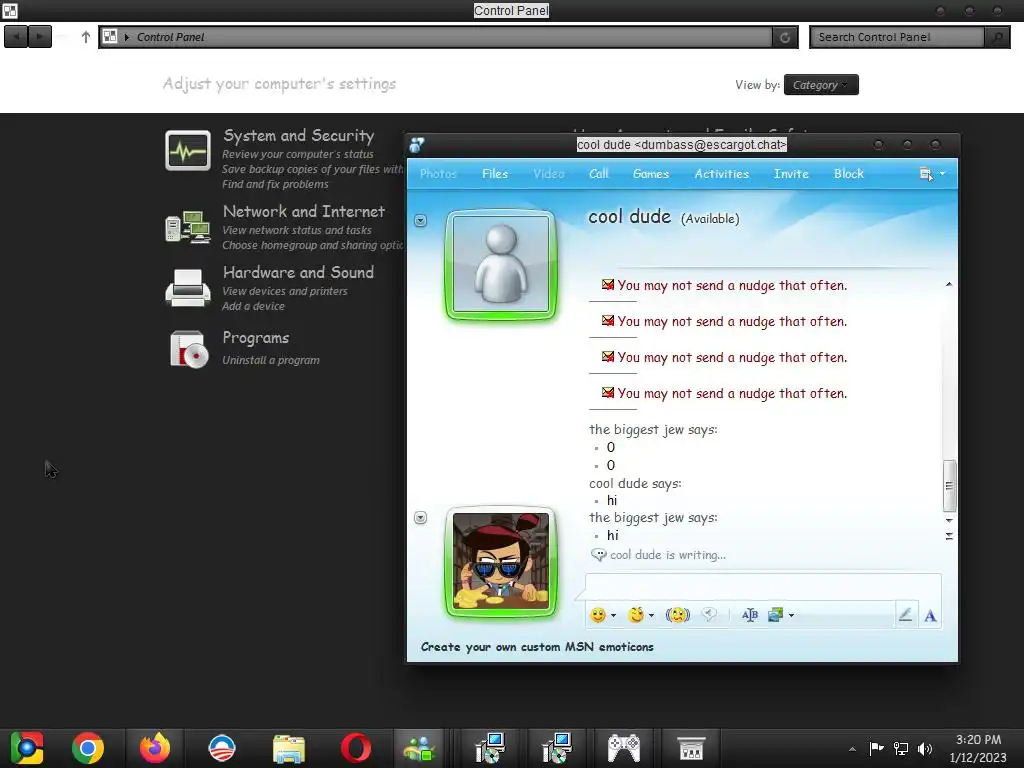
Task: Click the Control Panel back arrow
Action: [16, 37]
